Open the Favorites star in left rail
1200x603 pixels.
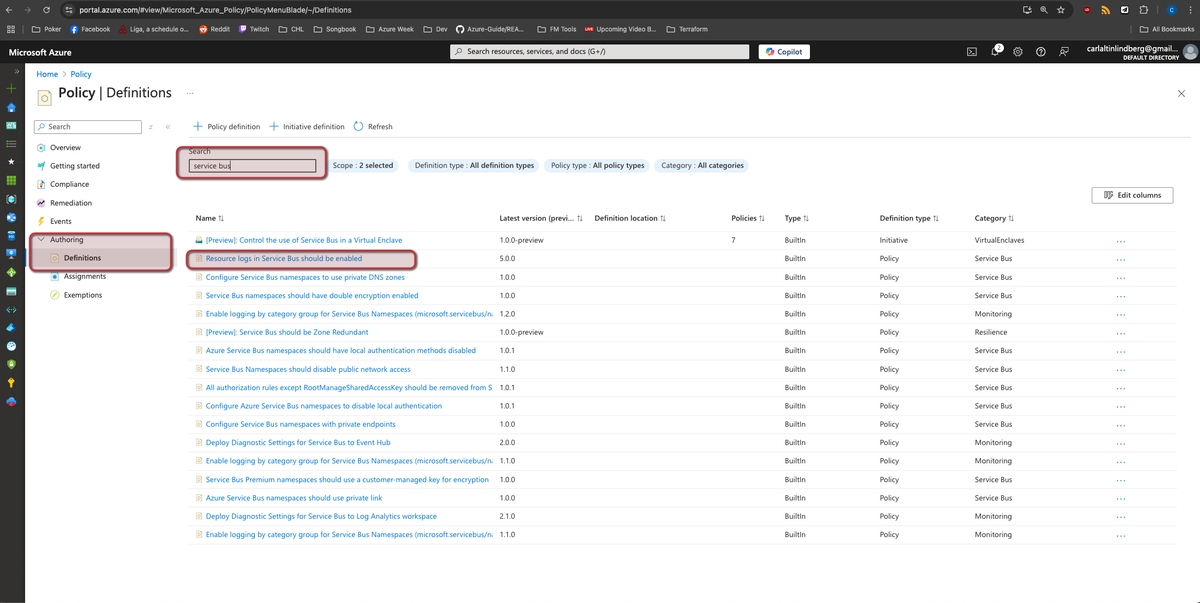pyautogui.click(x=11, y=161)
